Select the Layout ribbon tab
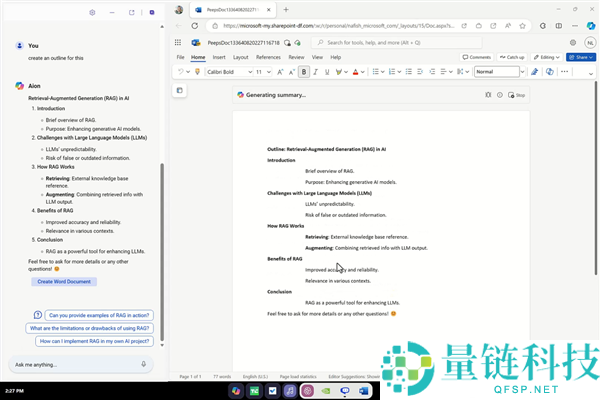Screen dimensions: 600x400 point(241,57)
